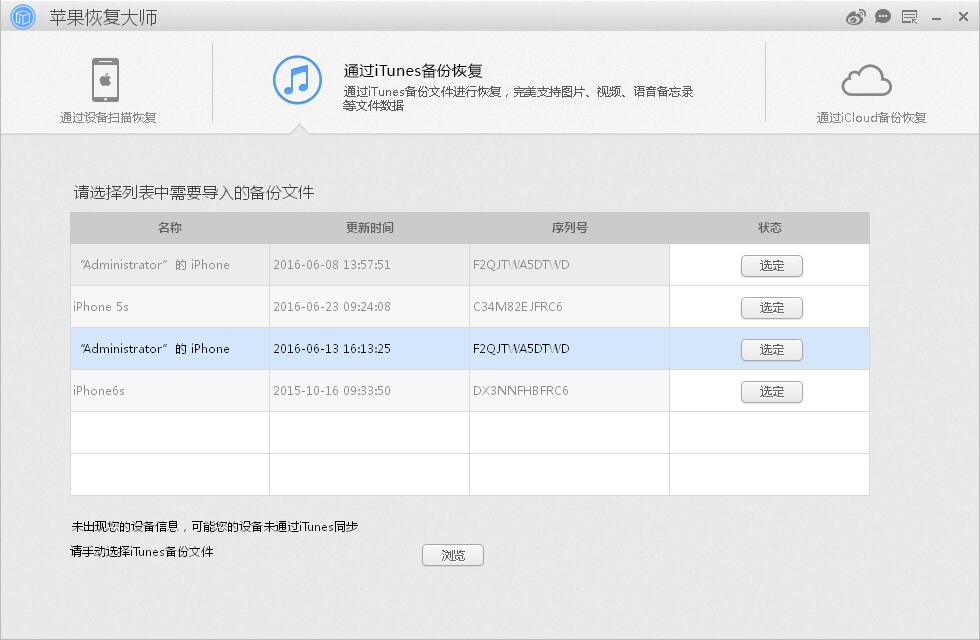Click the 名称 column header
This screenshot has width=980, height=640.
(168, 227)
